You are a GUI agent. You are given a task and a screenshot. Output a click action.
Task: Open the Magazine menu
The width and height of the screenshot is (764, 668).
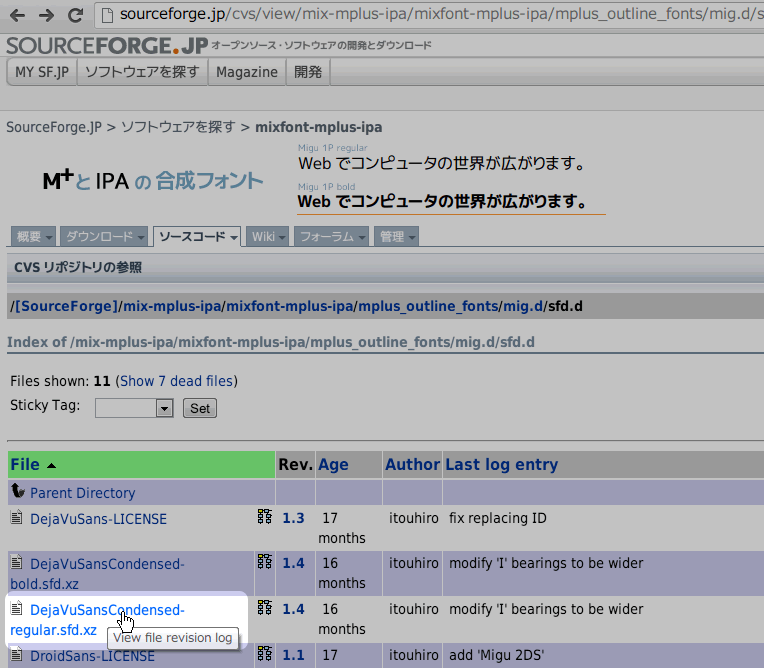[247, 72]
